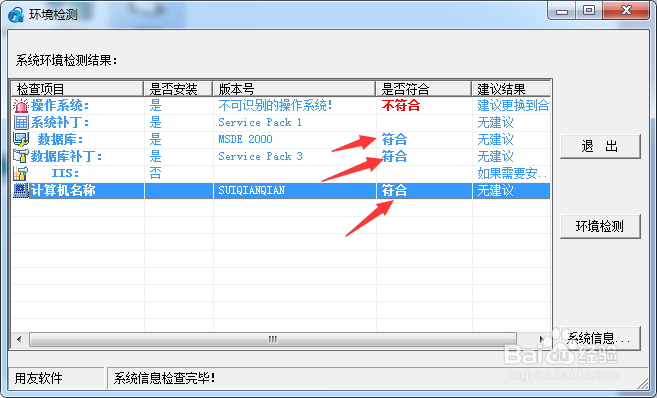Select the 操作系统: row label
This screenshot has width=657, height=398.
(x=59, y=106)
